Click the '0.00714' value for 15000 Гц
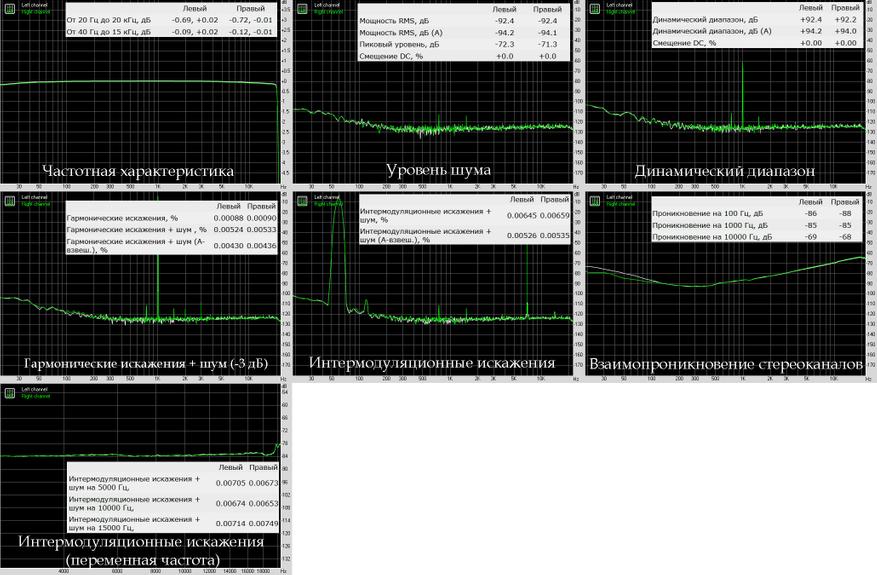 pyautogui.click(x=230, y=524)
